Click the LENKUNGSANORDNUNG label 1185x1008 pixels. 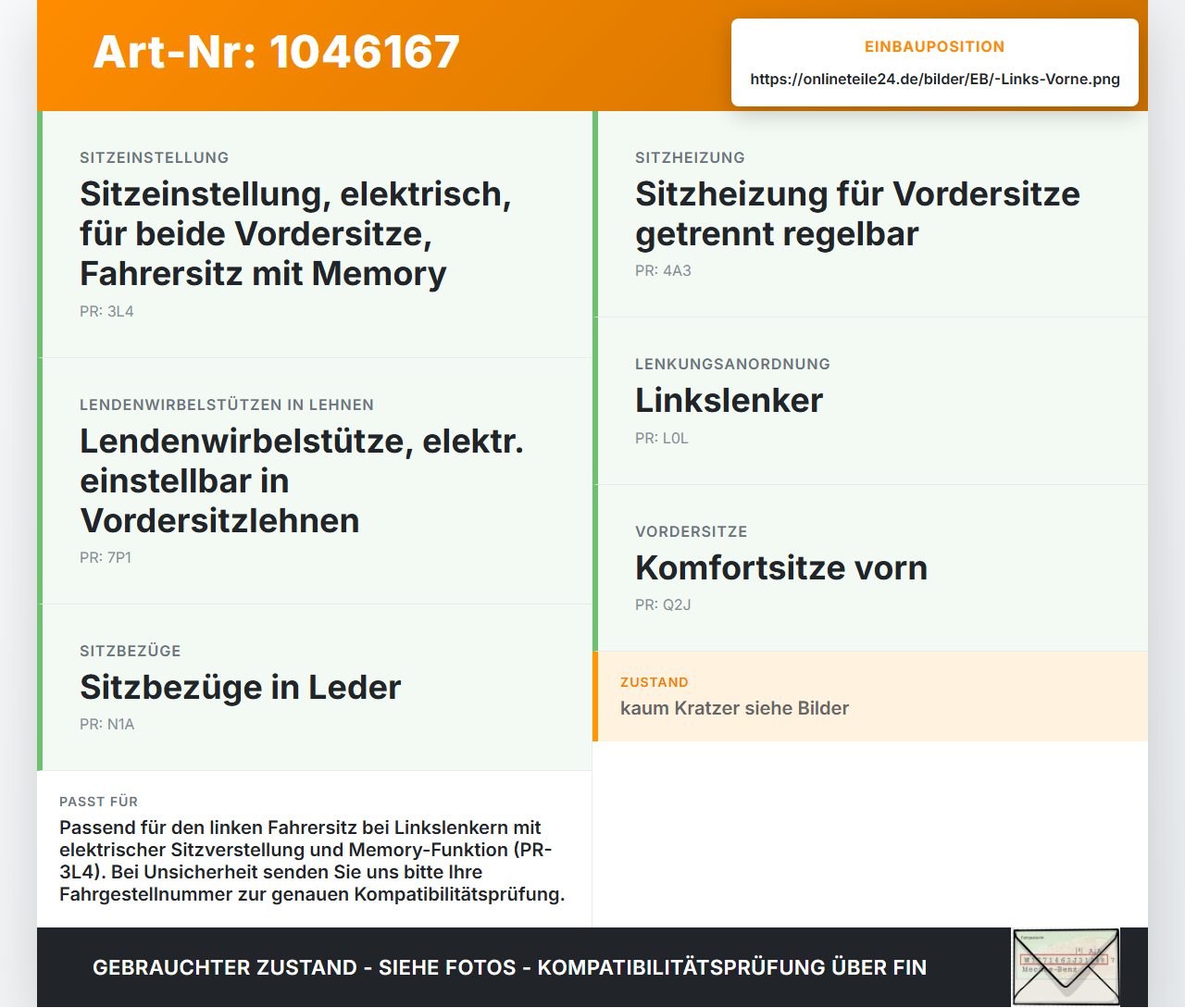pyautogui.click(x=732, y=364)
